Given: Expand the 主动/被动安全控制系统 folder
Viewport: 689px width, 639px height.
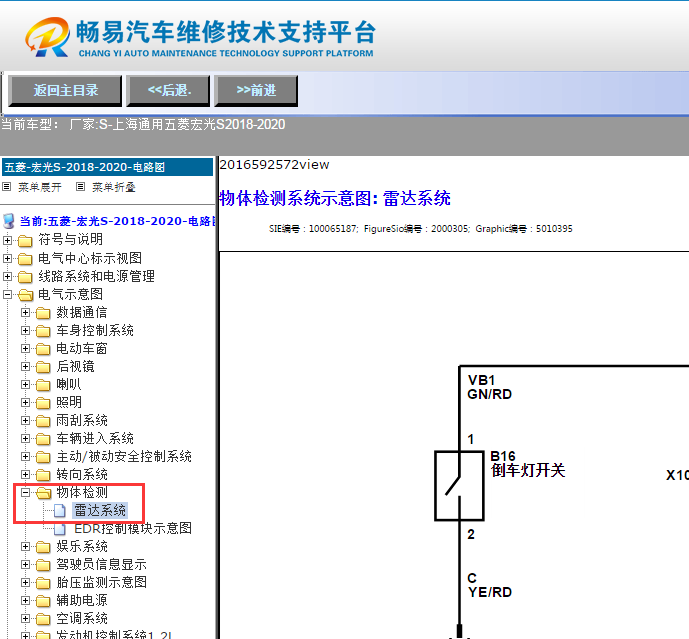Looking at the screenshot, I should click(x=25, y=457).
